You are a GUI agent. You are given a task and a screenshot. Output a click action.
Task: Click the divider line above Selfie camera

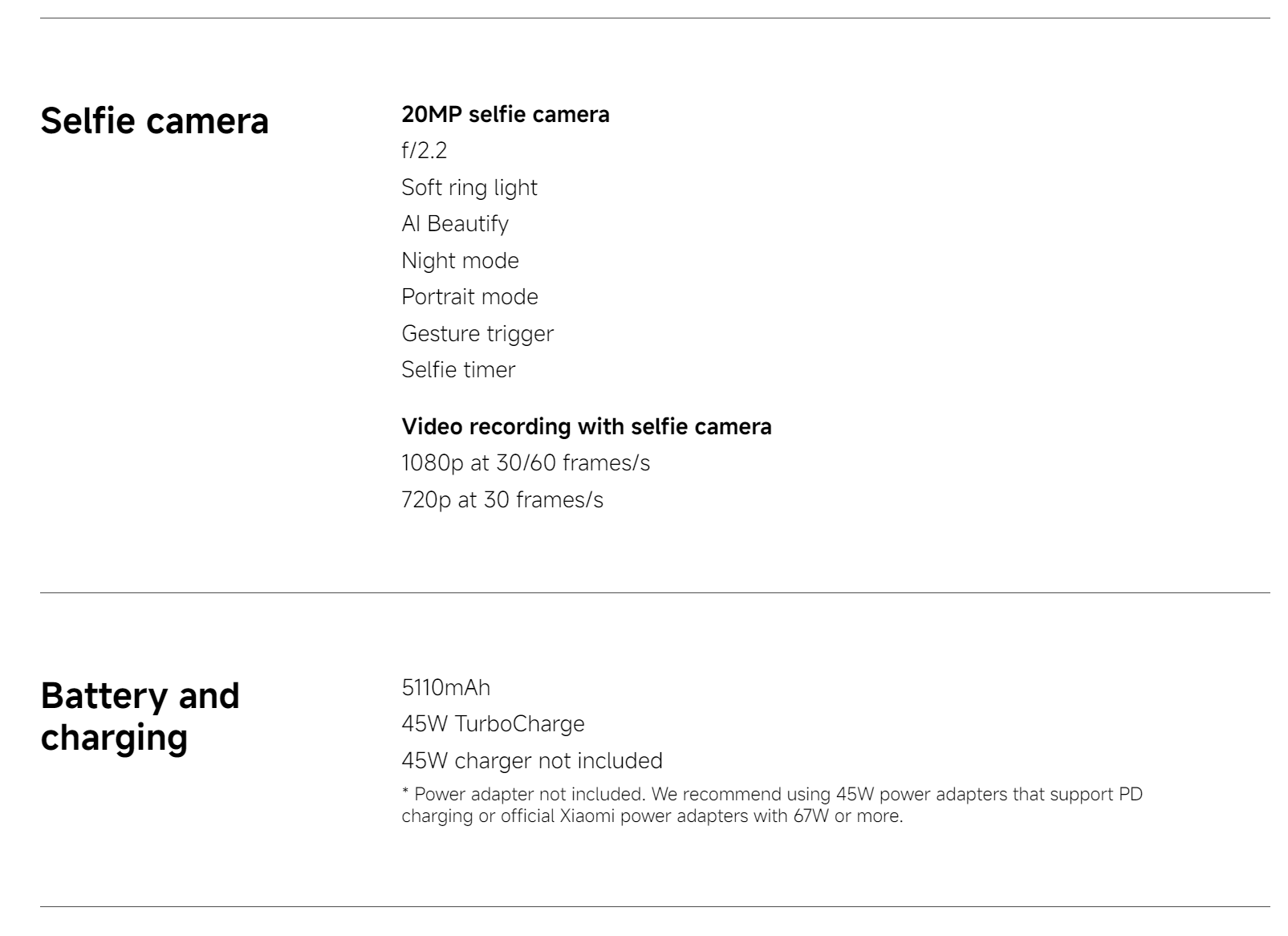point(655,18)
